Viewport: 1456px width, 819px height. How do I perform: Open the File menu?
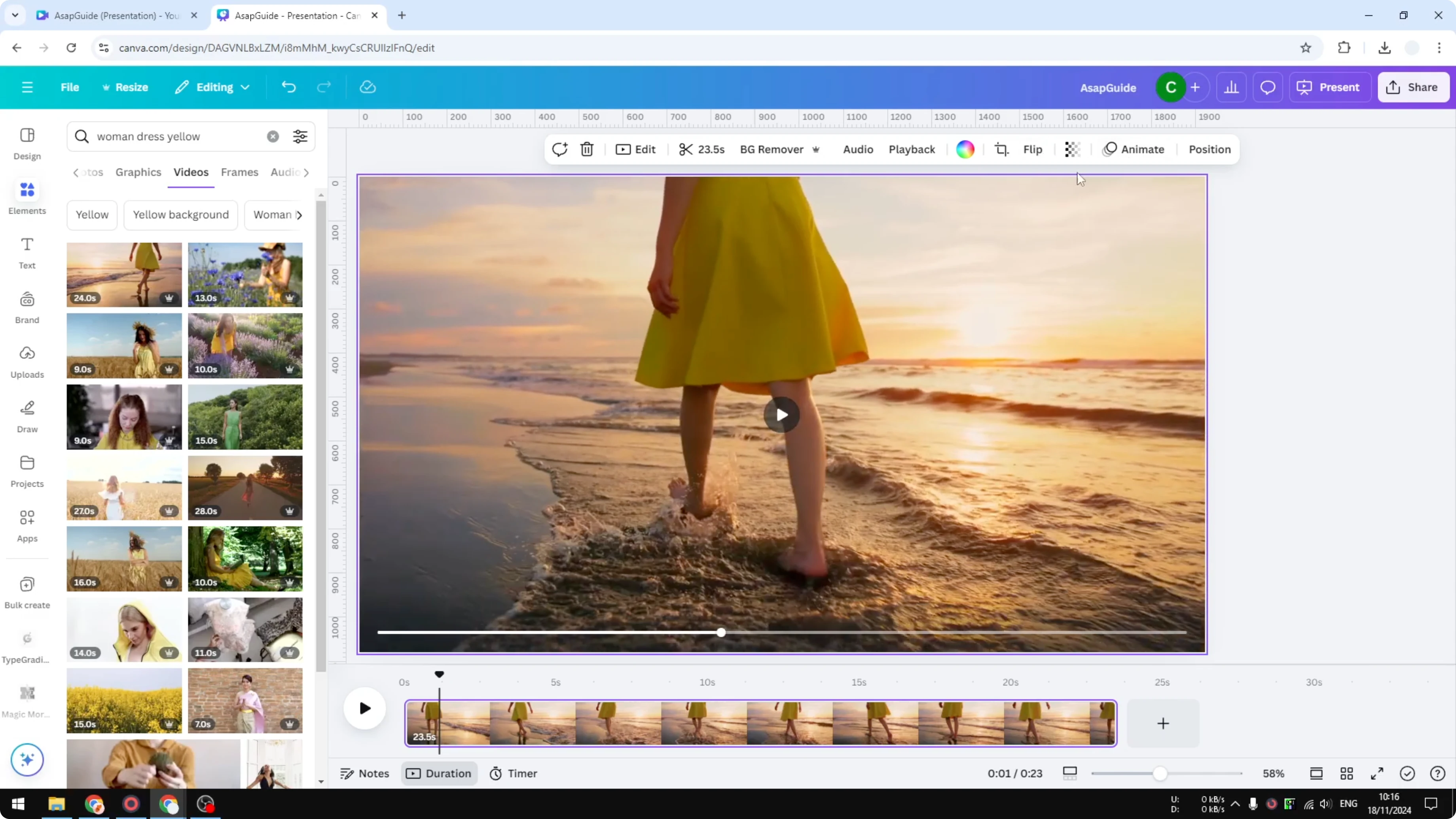pyautogui.click(x=70, y=87)
